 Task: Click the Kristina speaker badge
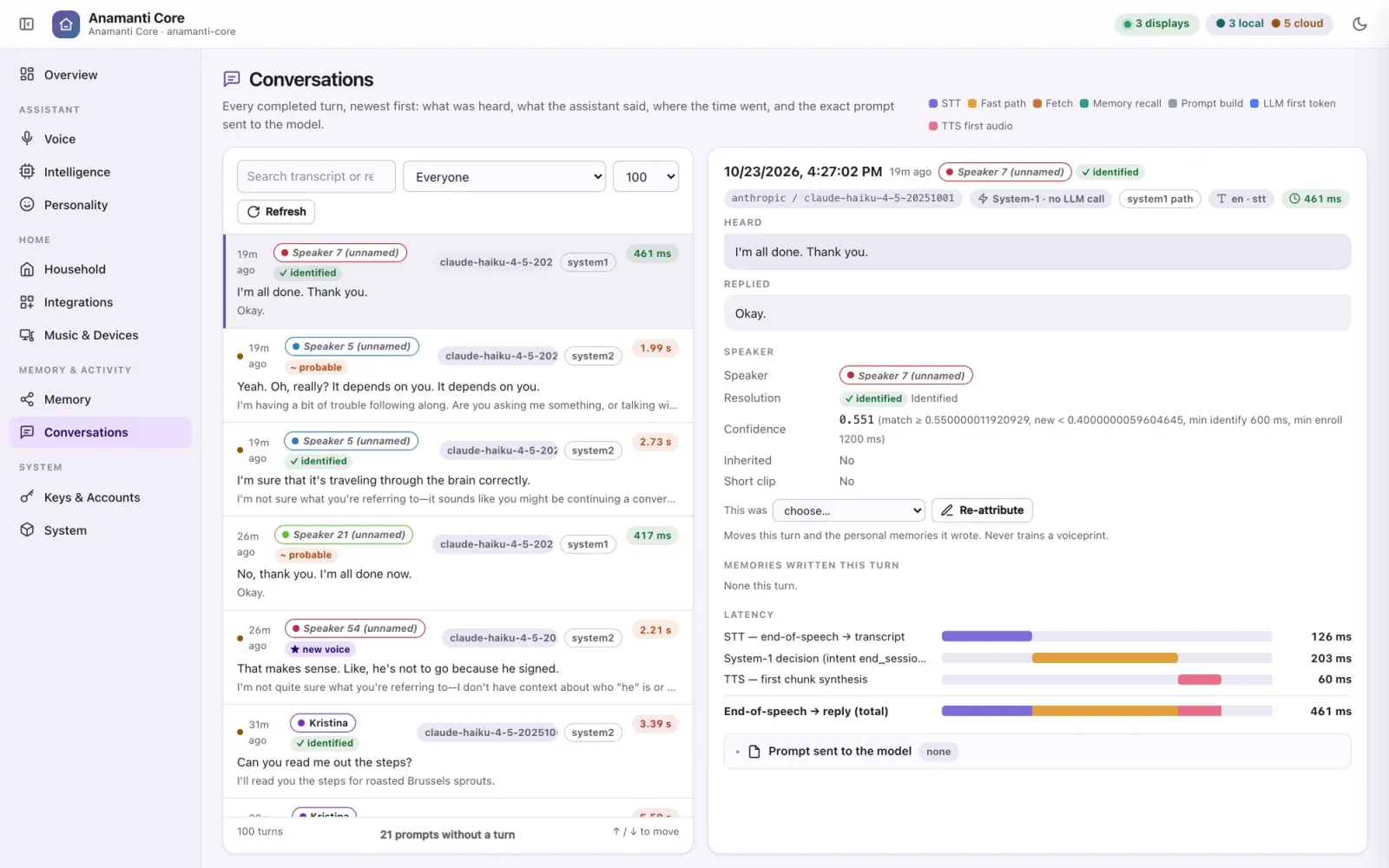coord(323,723)
